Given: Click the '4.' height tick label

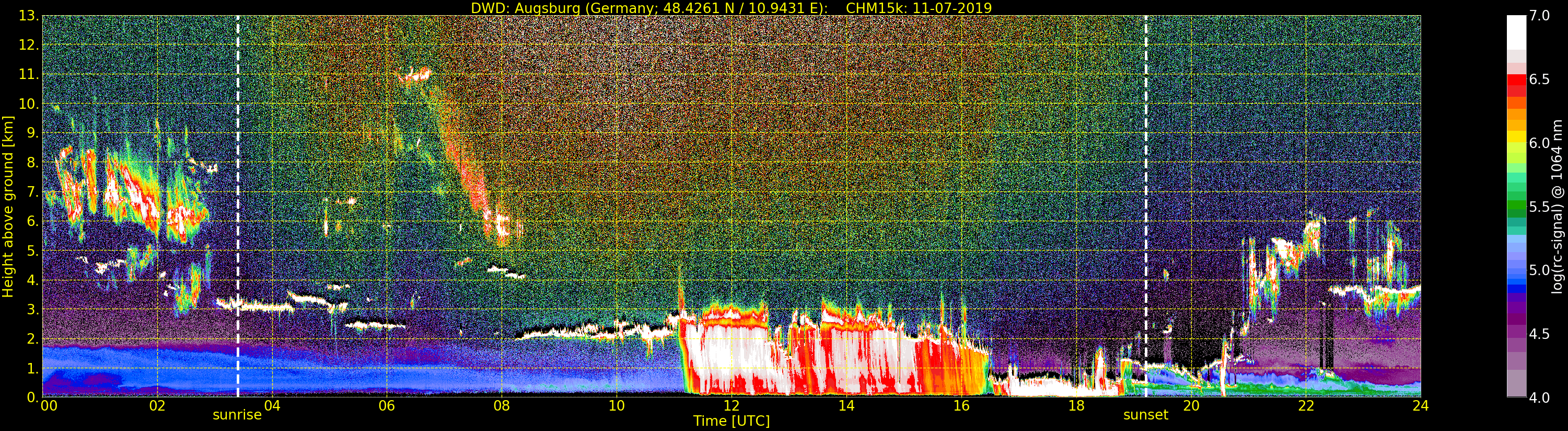Looking at the screenshot, I should 32,280.
